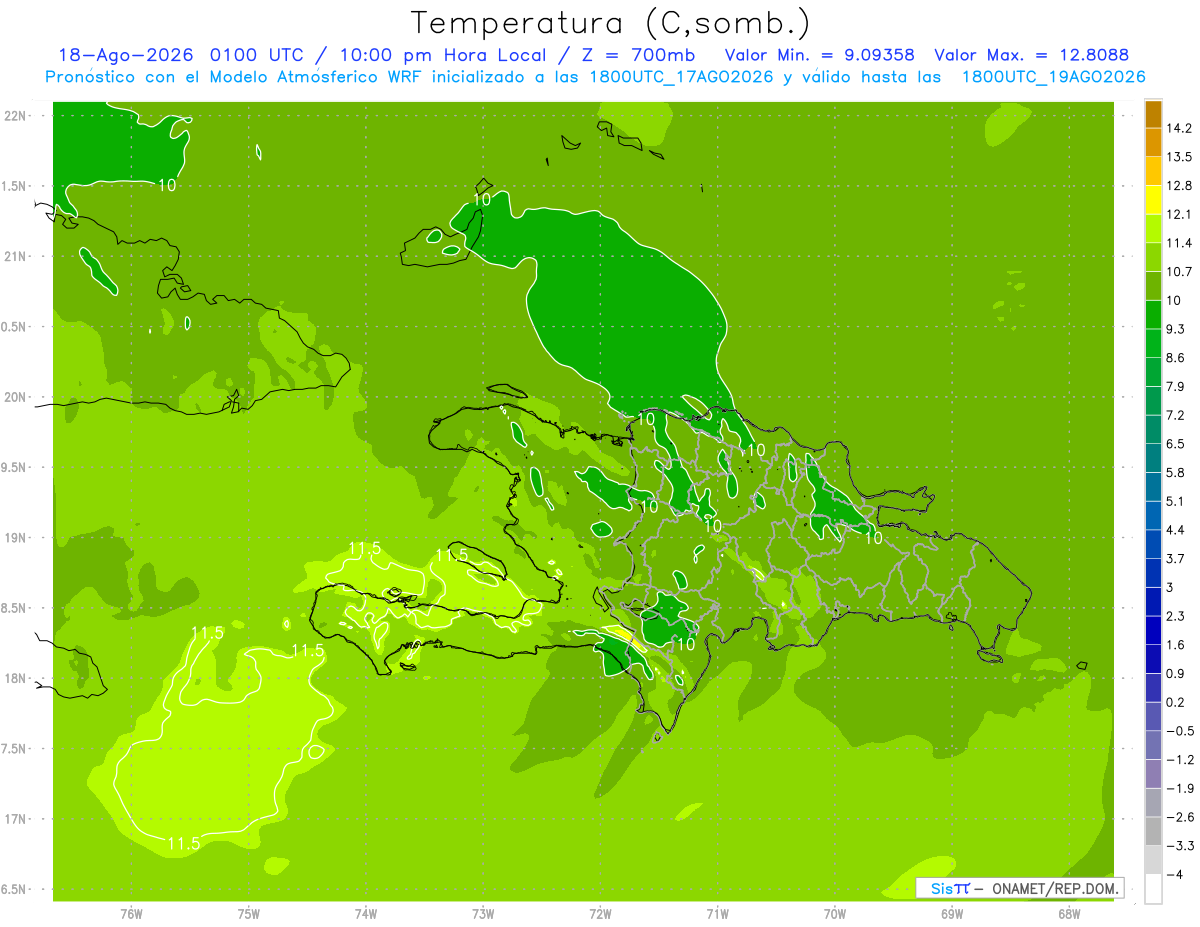The image size is (1200, 927).
Task: Click the colorbar value '7.2'
Action: [x=1176, y=415]
